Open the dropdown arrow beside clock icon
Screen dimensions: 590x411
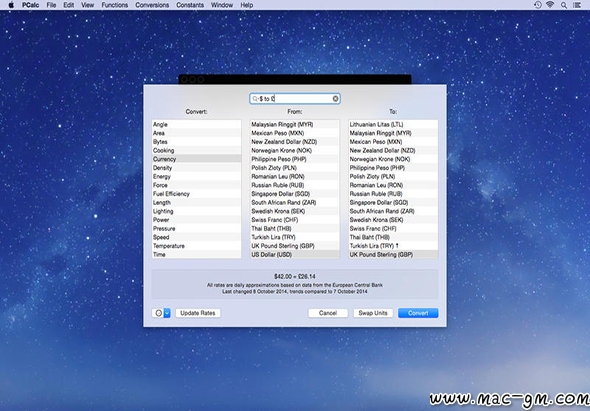pyautogui.click(x=167, y=313)
